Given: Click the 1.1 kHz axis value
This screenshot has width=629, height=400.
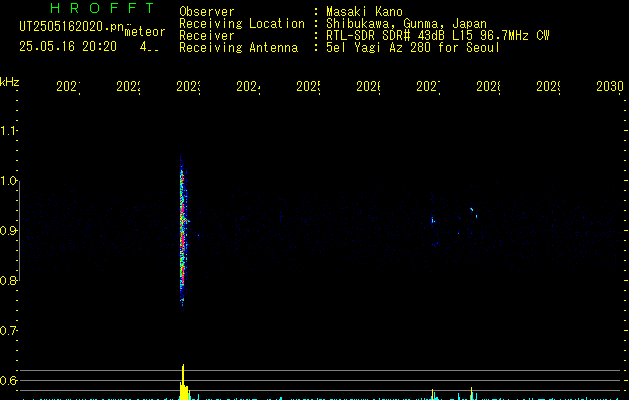Looking at the screenshot, I should coord(8,130).
